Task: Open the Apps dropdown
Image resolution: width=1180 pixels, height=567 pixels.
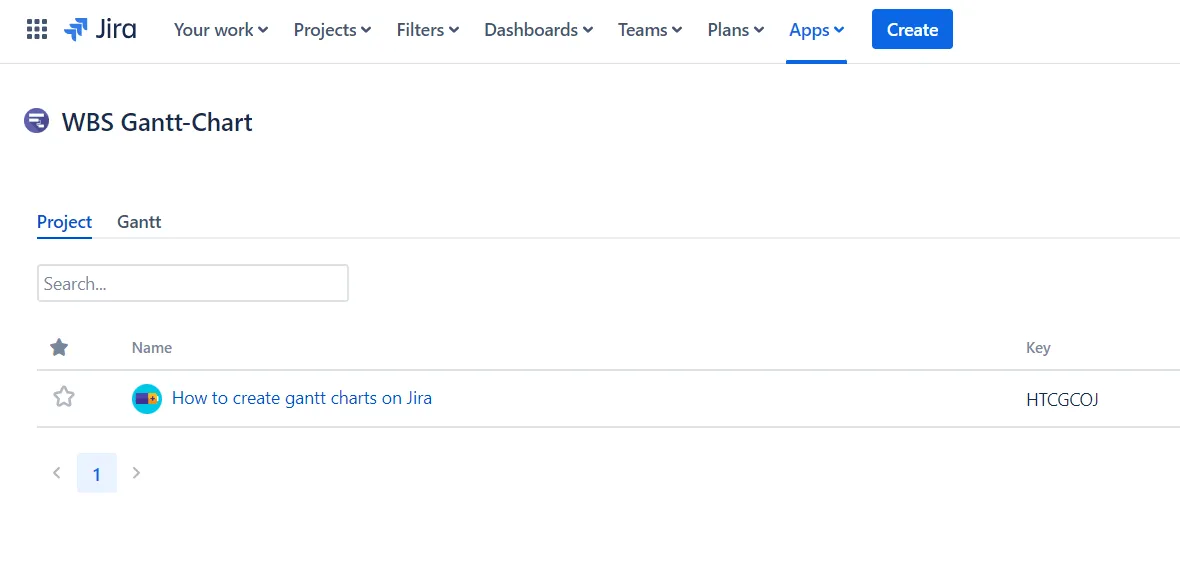Action: pyautogui.click(x=817, y=30)
